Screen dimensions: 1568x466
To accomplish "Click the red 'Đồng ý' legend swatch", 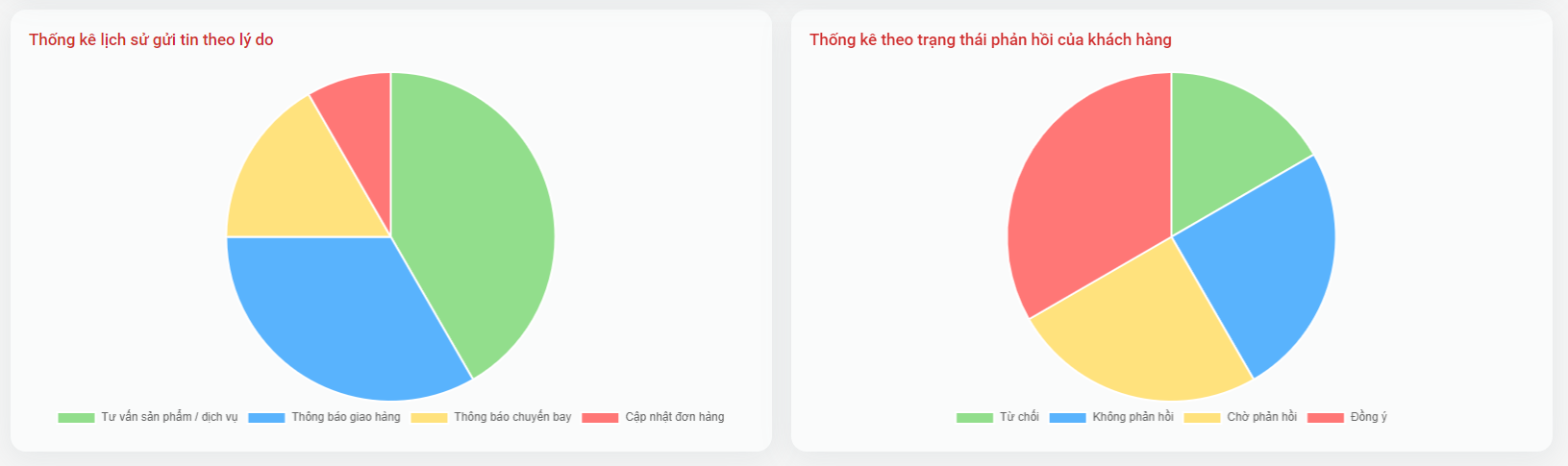I will pos(1326,418).
